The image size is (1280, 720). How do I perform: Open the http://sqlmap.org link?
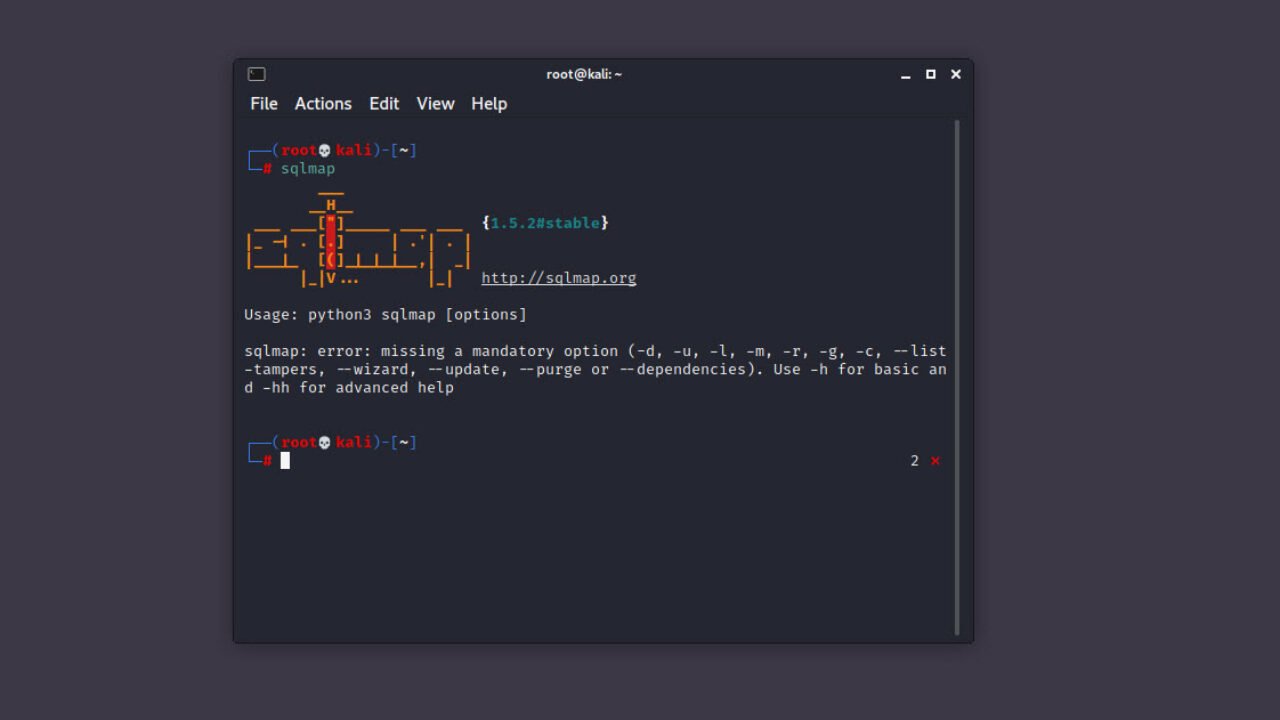click(x=559, y=279)
